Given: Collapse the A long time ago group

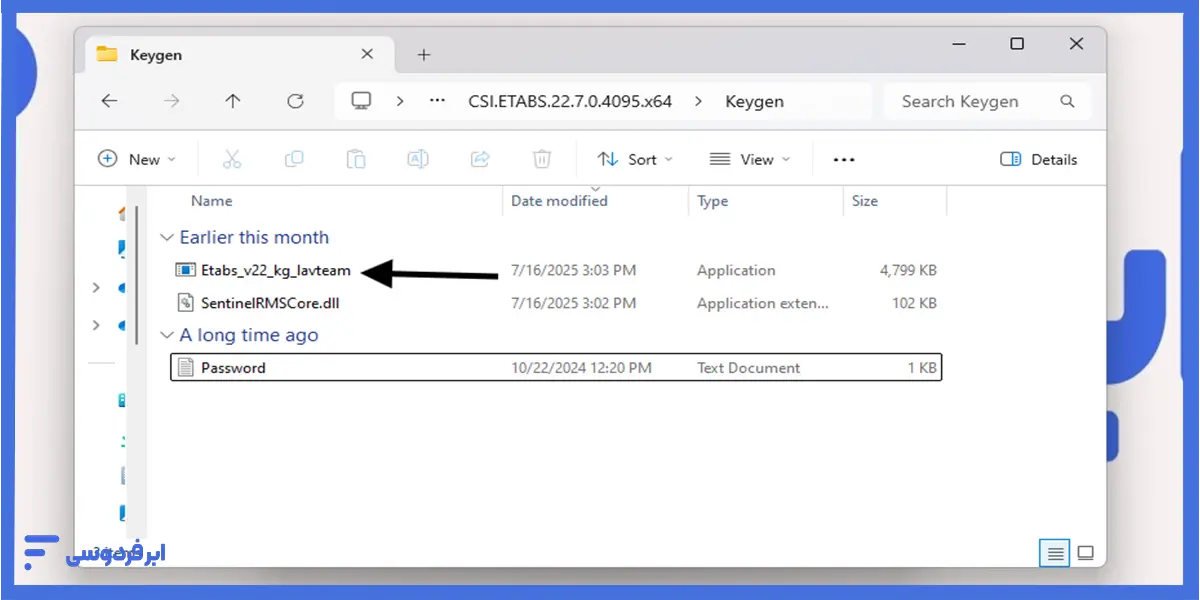Looking at the screenshot, I should click(x=166, y=336).
